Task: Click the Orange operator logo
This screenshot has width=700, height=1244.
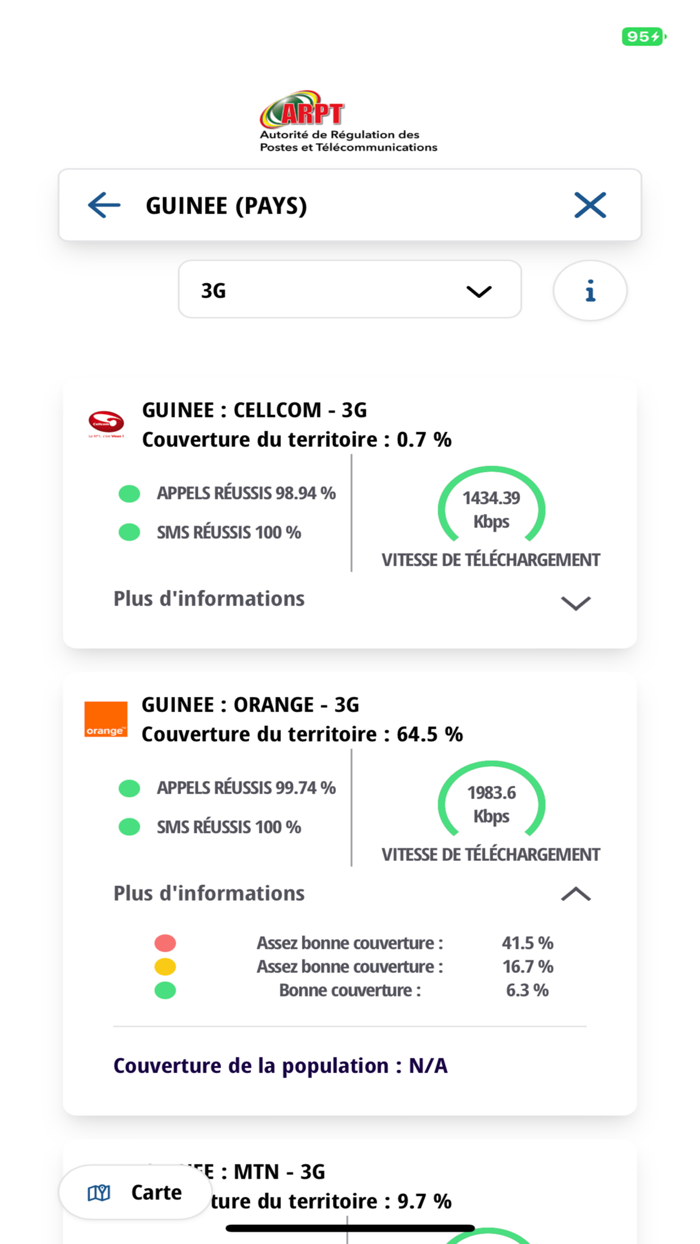Action: tap(106, 718)
